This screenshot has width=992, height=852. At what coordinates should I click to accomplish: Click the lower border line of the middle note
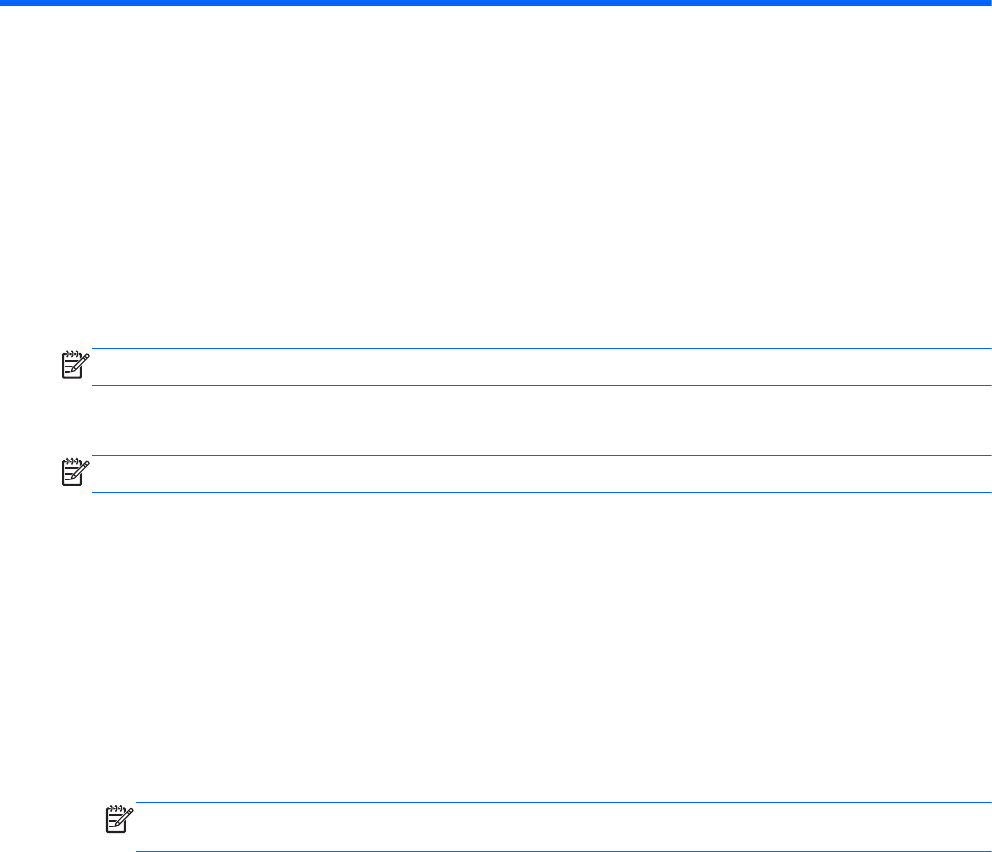[540, 492]
